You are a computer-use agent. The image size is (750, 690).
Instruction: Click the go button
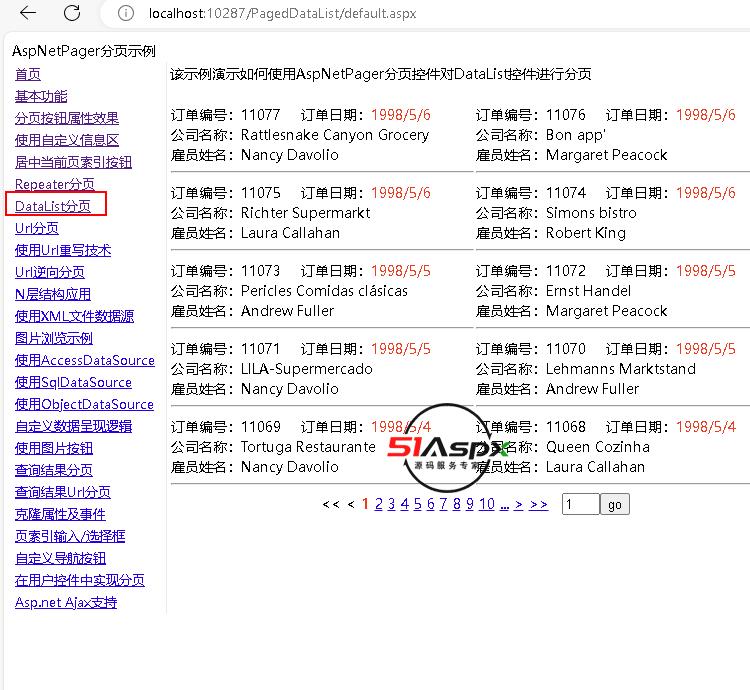pos(615,504)
